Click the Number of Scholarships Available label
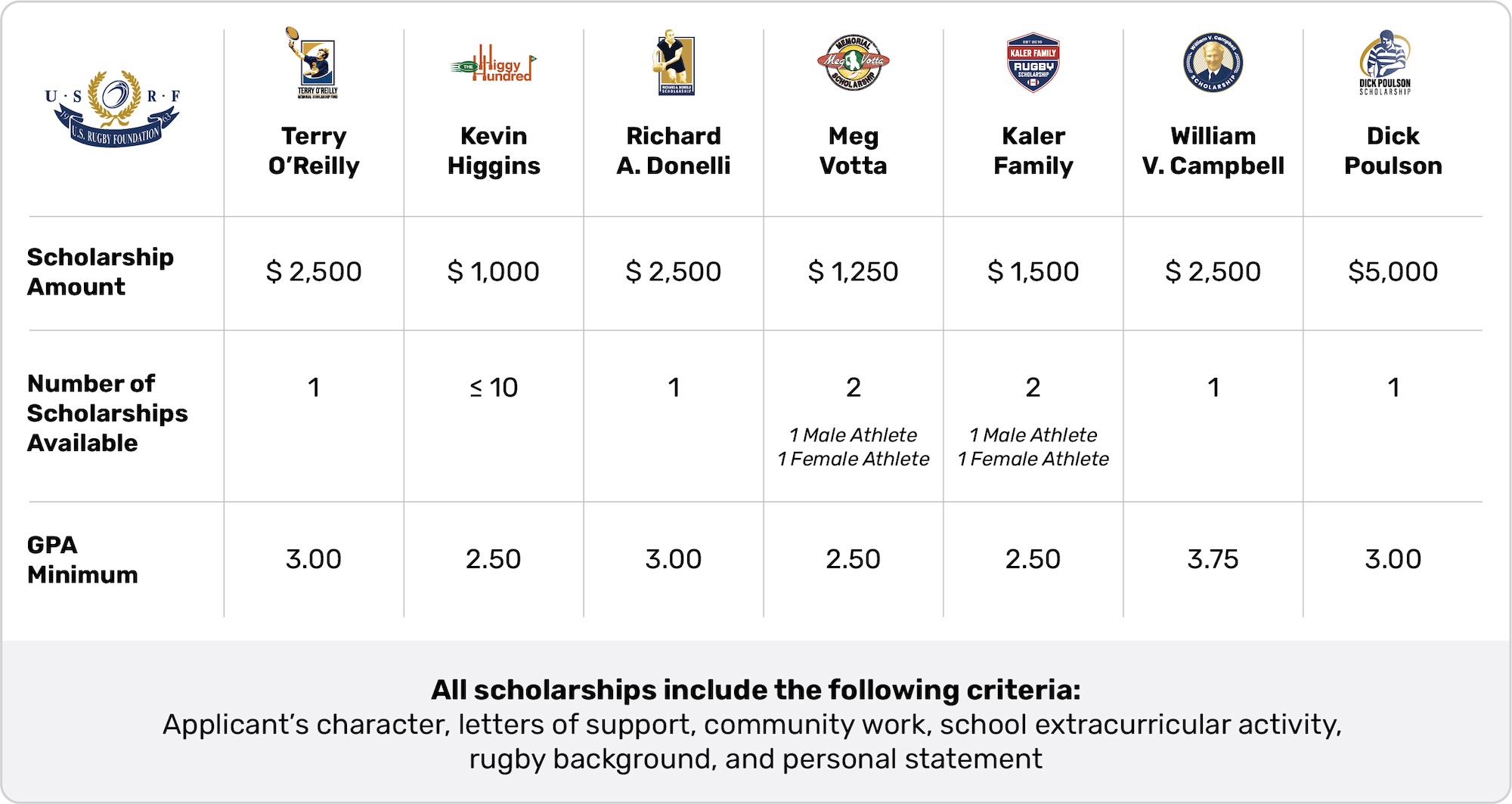This screenshot has height=804, width=1512. pyautogui.click(x=107, y=413)
